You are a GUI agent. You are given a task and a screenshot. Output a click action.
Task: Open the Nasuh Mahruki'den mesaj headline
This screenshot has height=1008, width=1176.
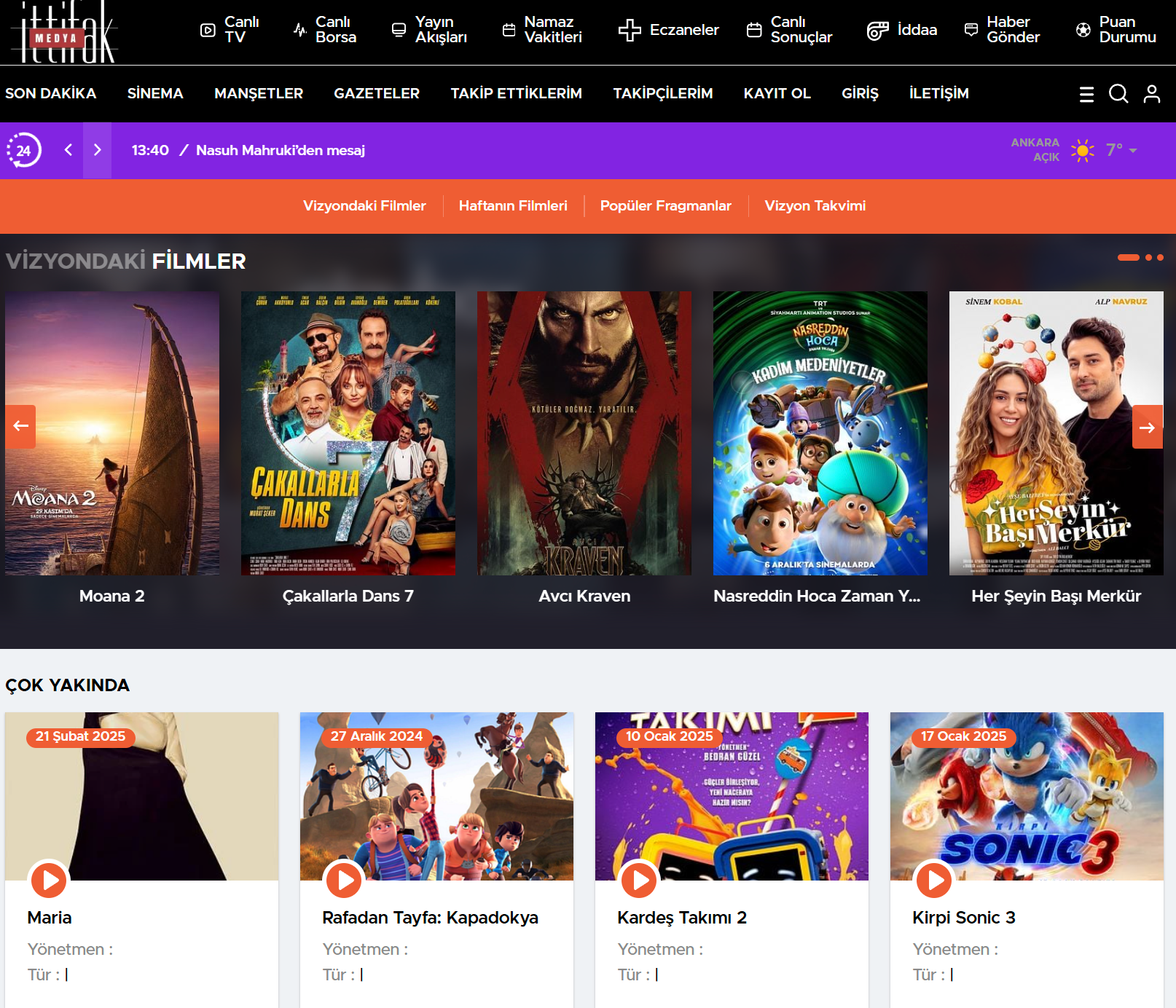[281, 150]
